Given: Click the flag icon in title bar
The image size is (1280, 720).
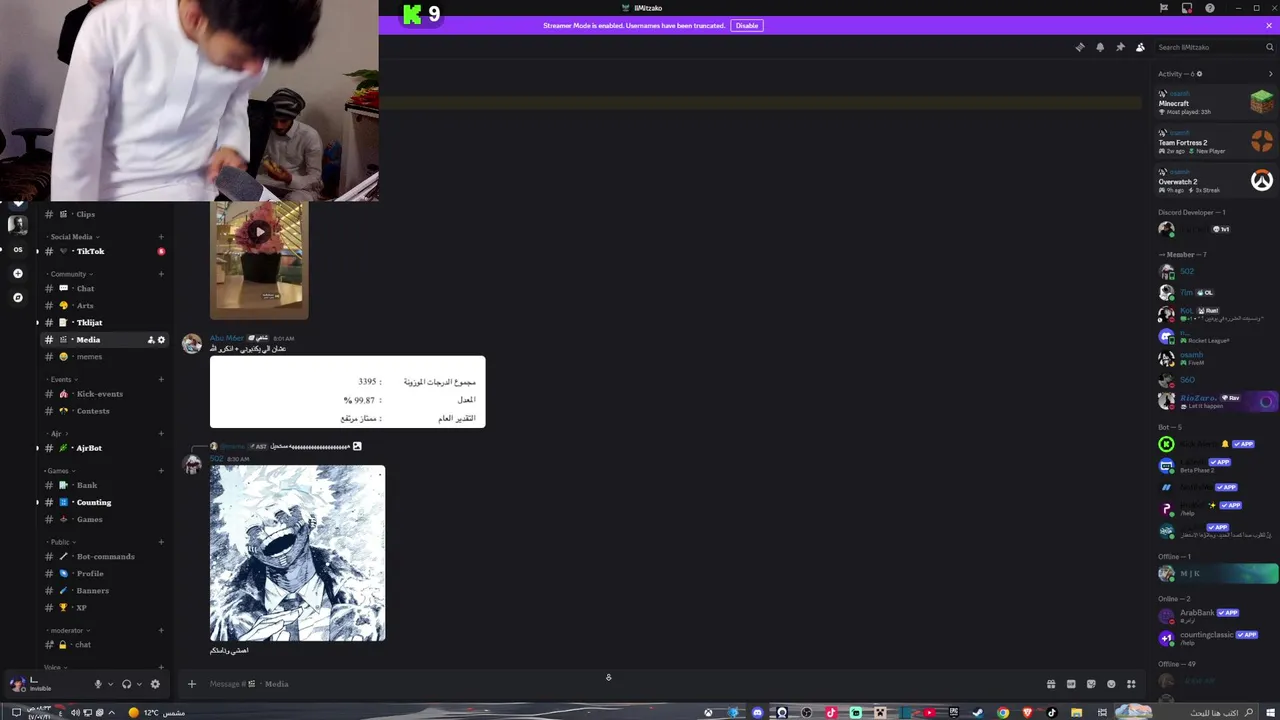Looking at the screenshot, I should point(1164,8).
